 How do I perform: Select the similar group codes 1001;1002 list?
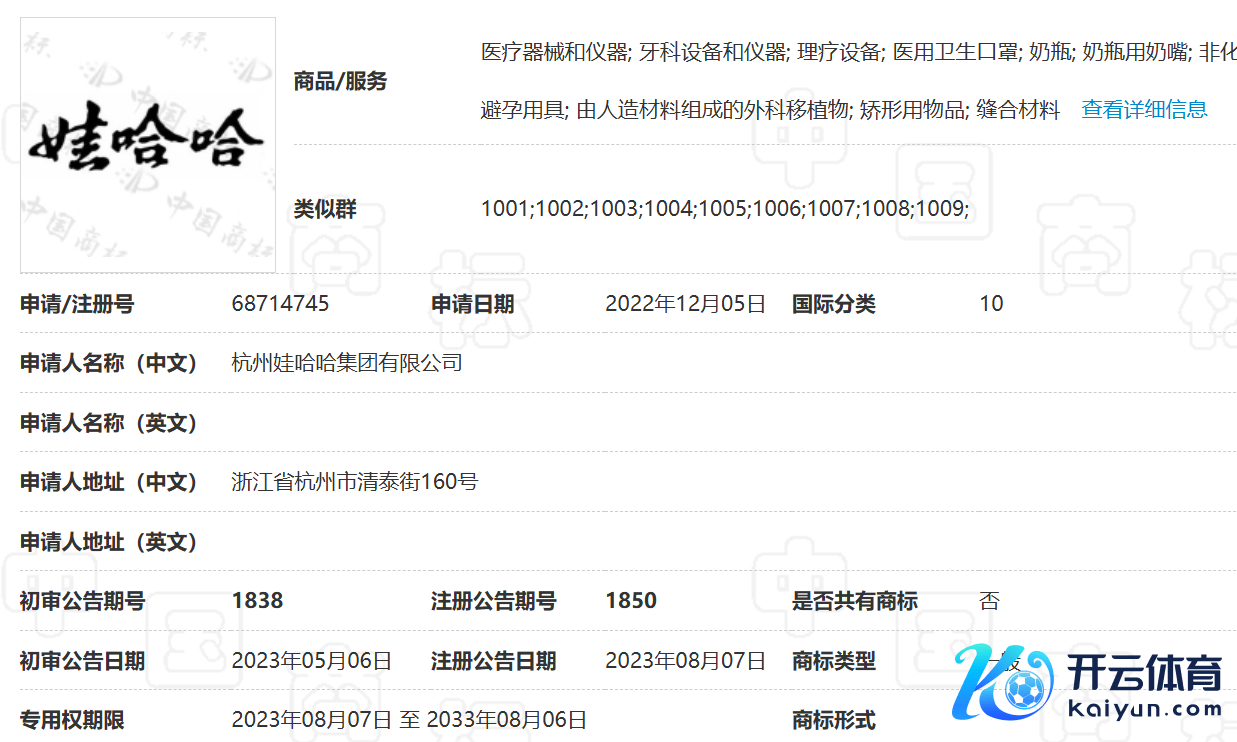(725, 209)
